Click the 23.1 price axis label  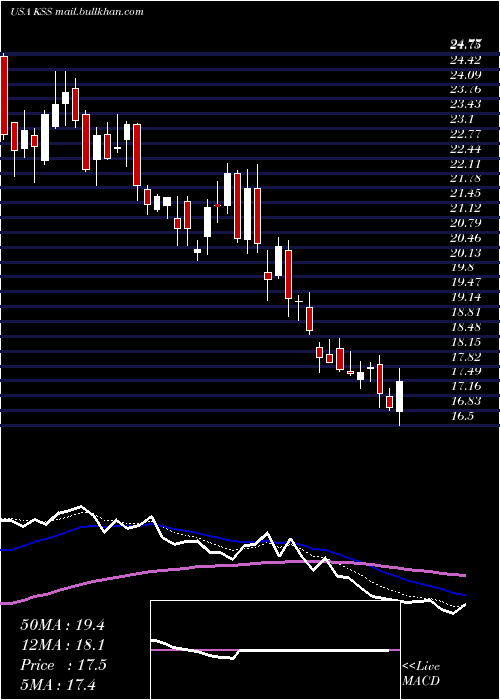pyautogui.click(x=462, y=119)
